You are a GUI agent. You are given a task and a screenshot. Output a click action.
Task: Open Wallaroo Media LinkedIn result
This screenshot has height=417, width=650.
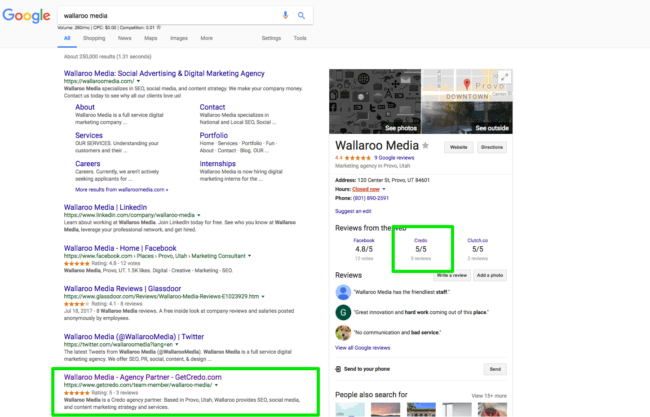point(105,207)
